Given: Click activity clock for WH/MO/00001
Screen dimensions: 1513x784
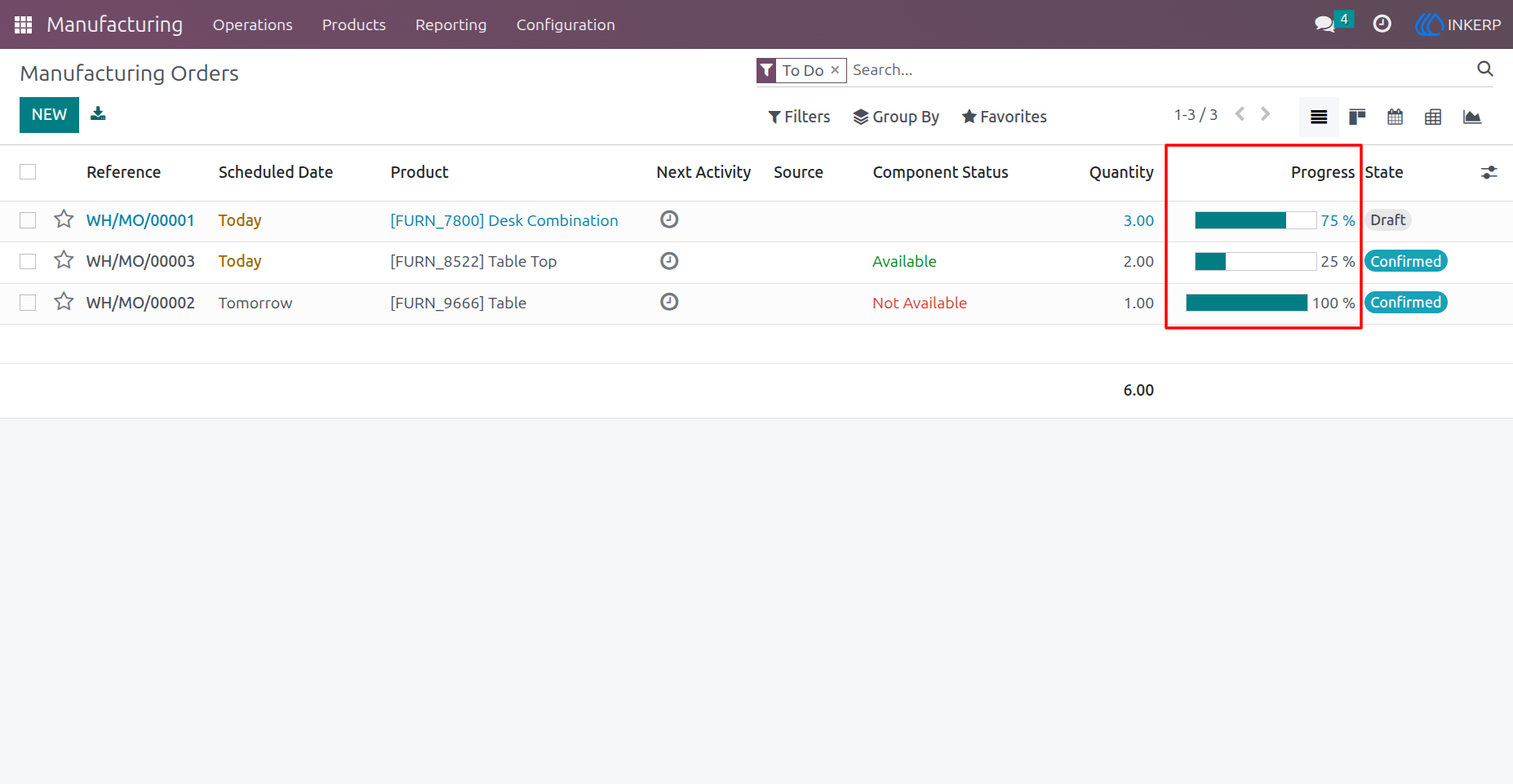Looking at the screenshot, I should pos(669,219).
